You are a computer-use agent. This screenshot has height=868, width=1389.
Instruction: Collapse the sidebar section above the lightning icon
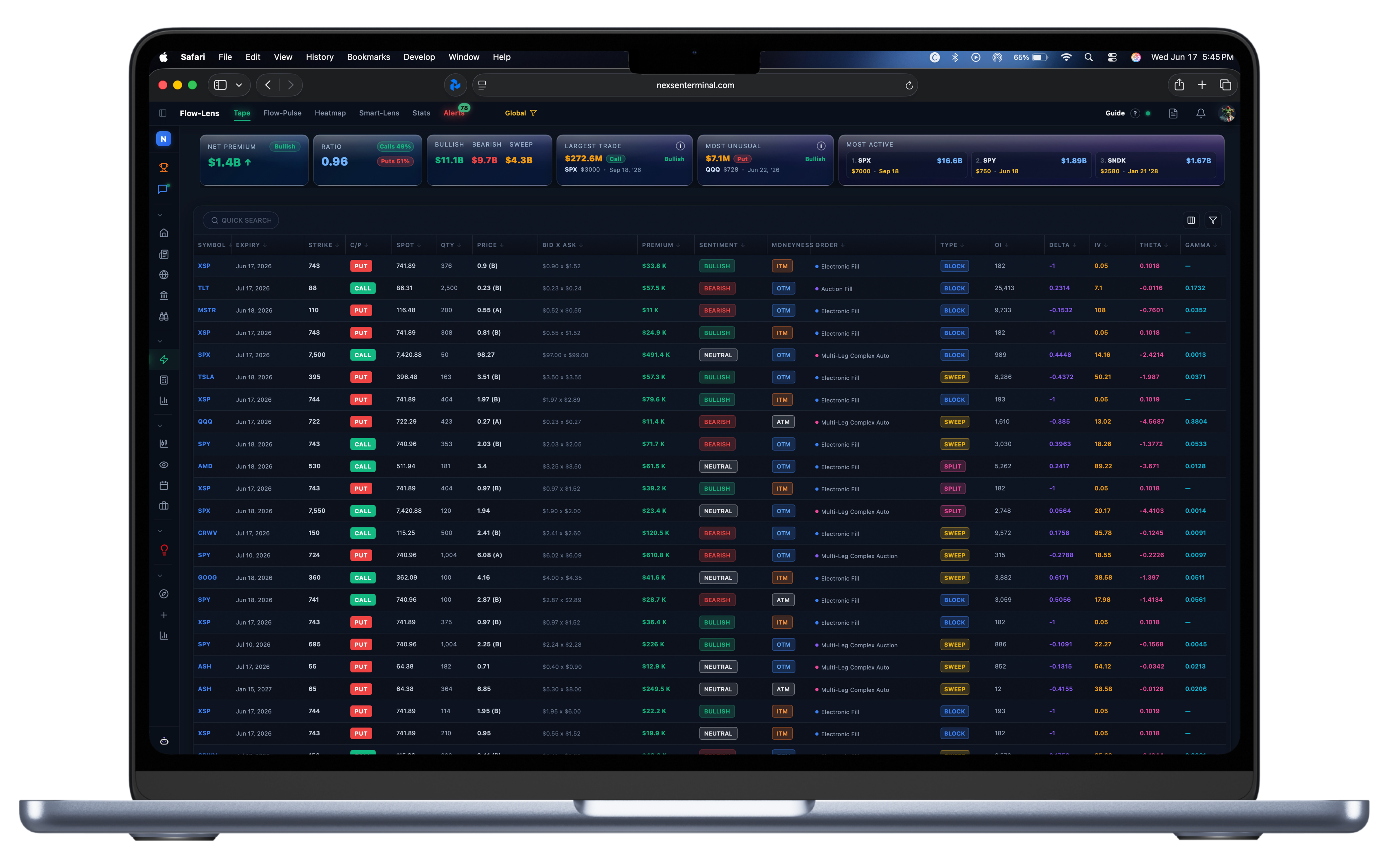tap(160, 342)
